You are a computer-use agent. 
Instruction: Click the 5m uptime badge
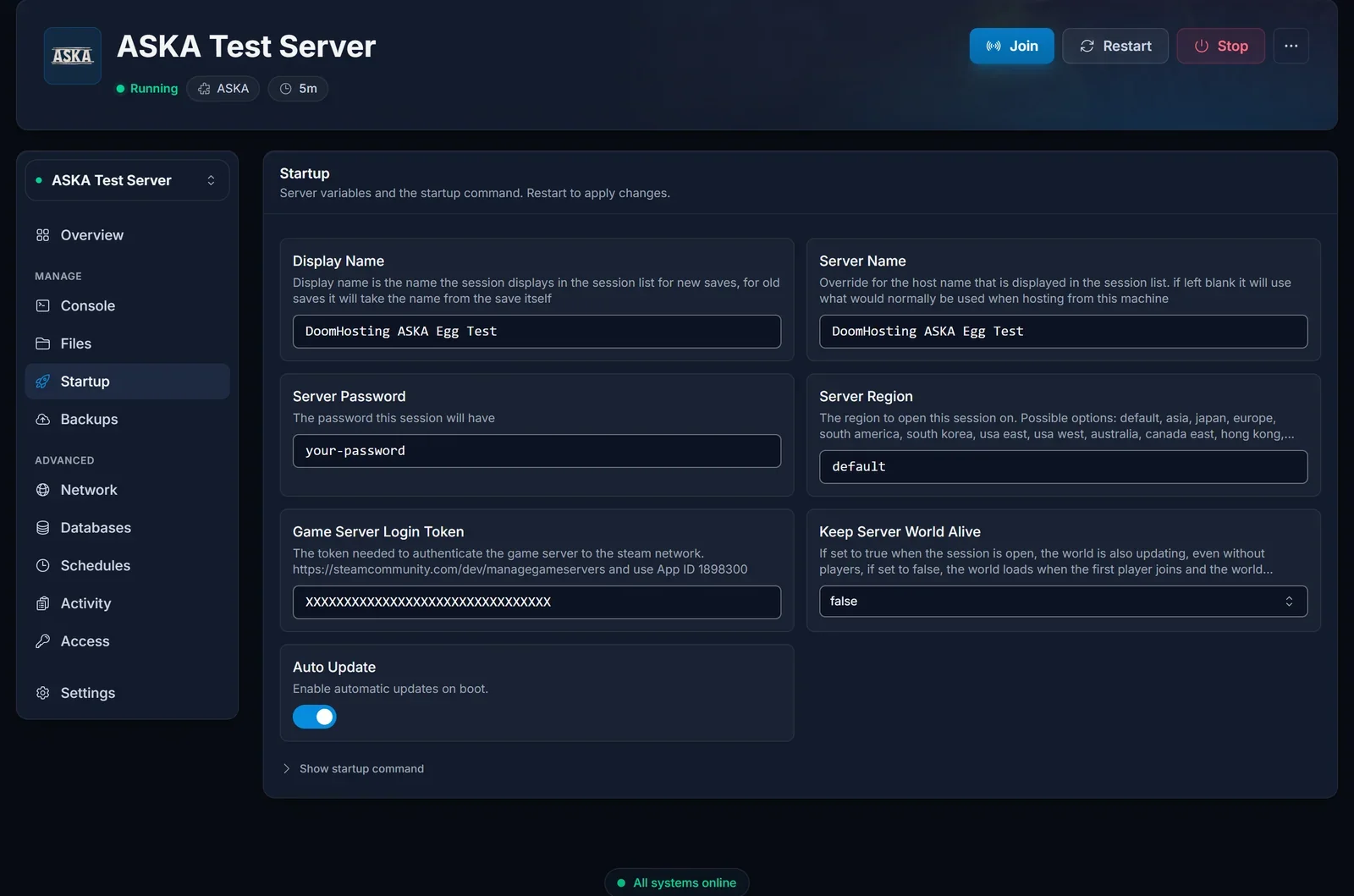298,89
